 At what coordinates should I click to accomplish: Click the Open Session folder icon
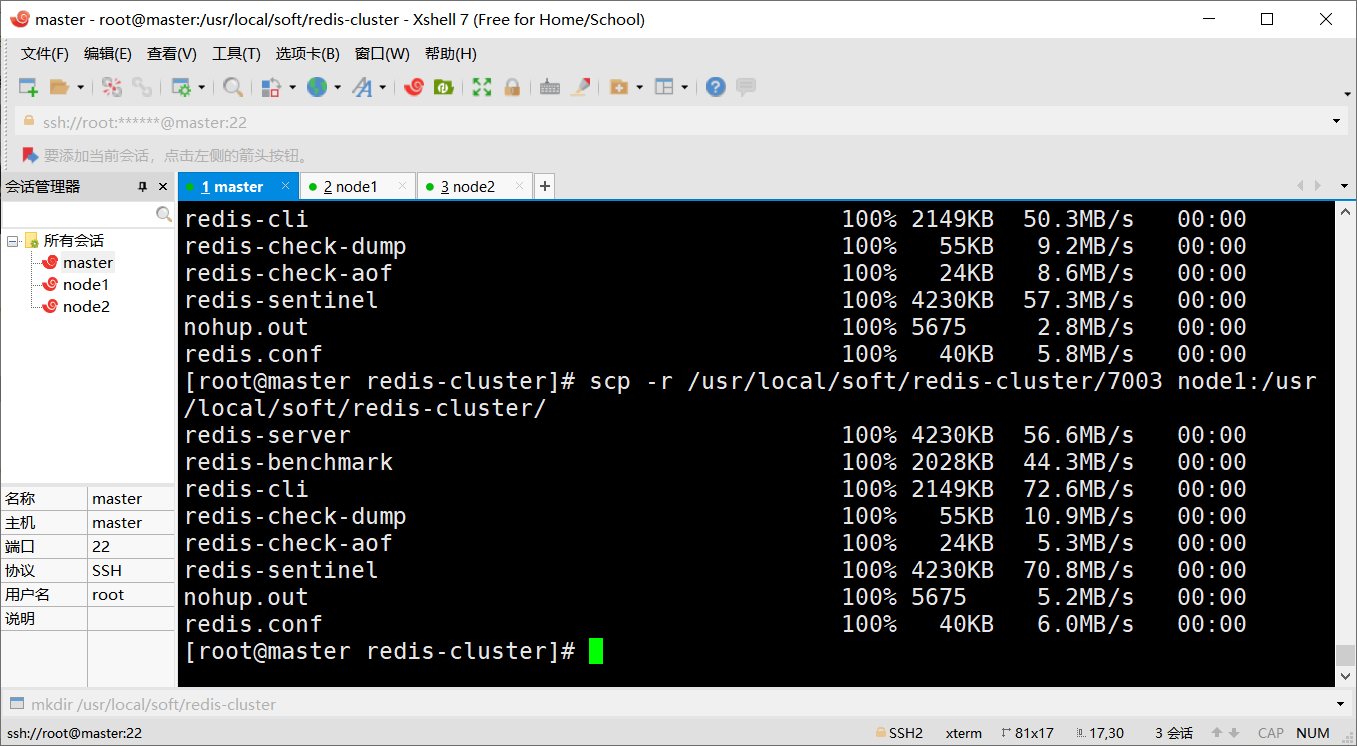(x=60, y=88)
